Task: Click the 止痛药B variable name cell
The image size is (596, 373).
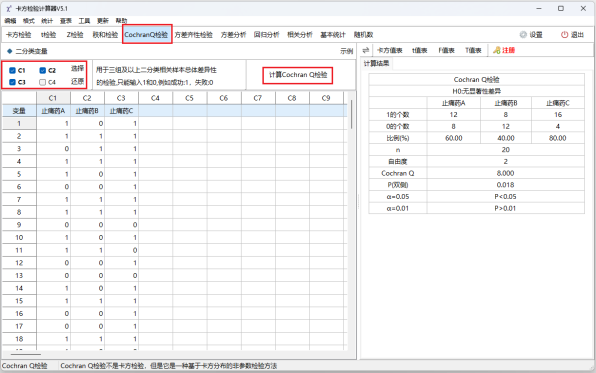Action: point(87,111)
